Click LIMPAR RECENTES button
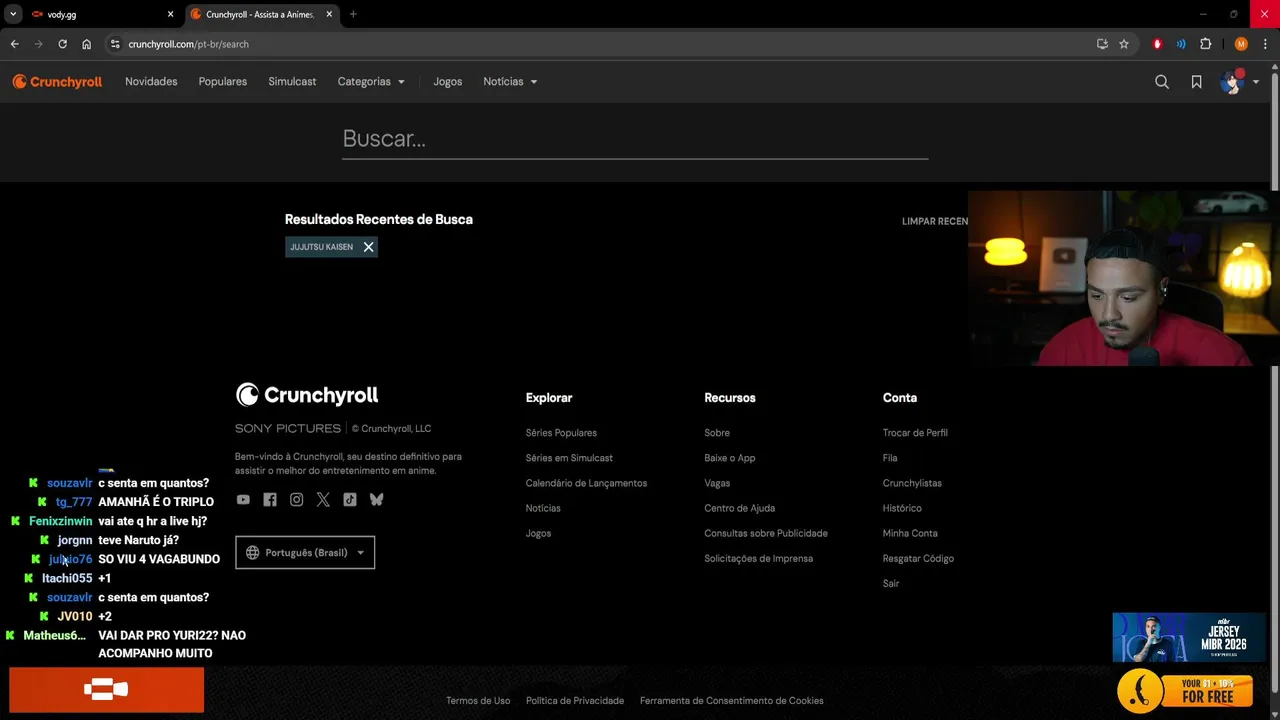 coord(935,222)
